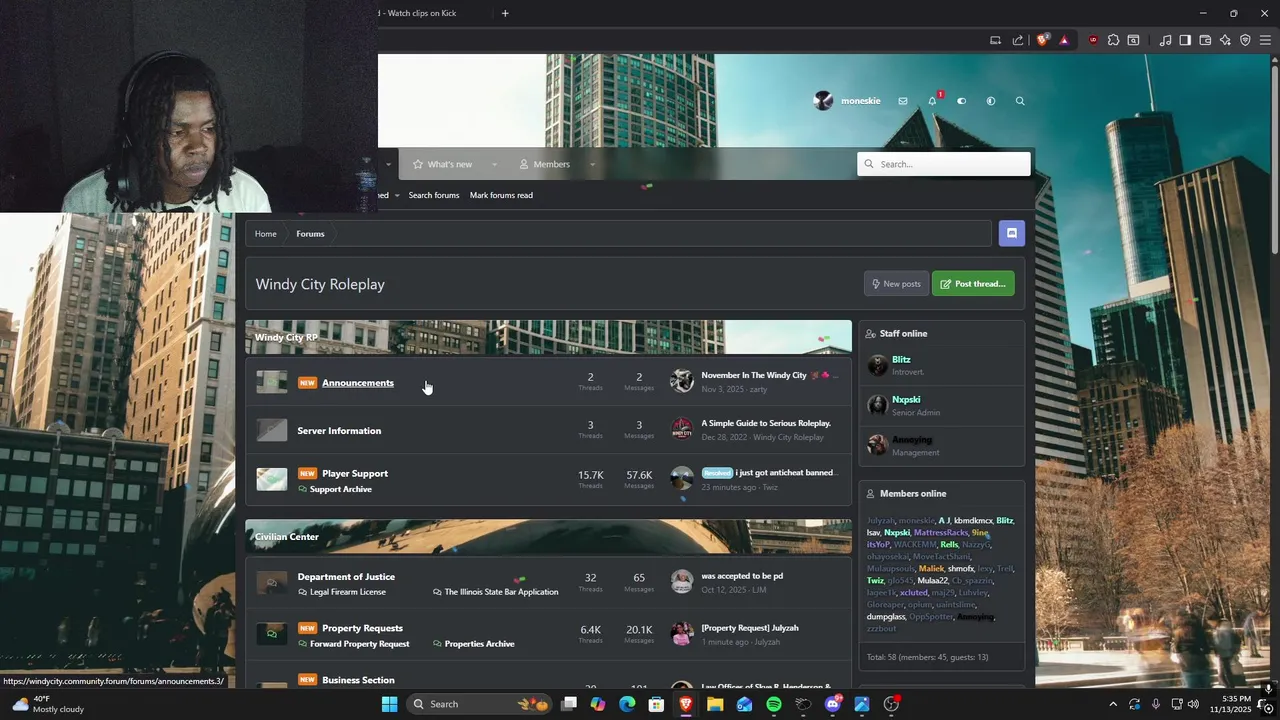
Task: Open the Business Section forum
Action: [x=358, y=680]
